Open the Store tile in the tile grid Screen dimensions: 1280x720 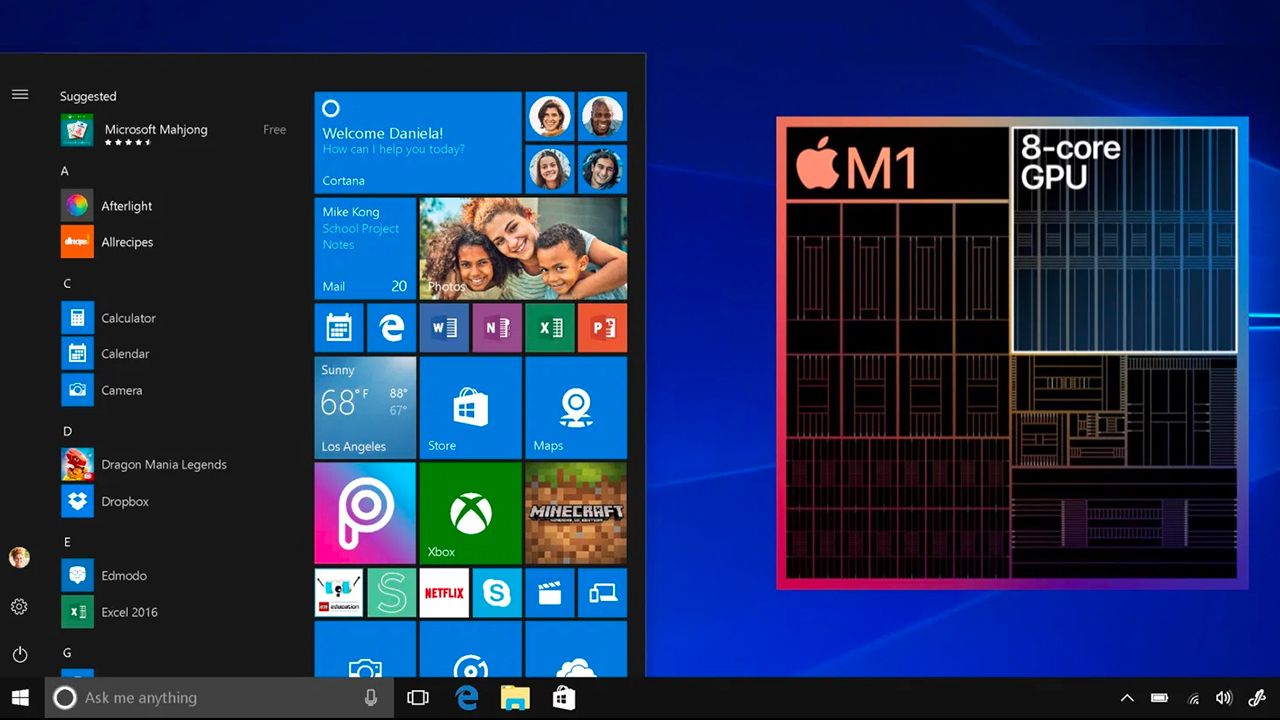point(471,407)
